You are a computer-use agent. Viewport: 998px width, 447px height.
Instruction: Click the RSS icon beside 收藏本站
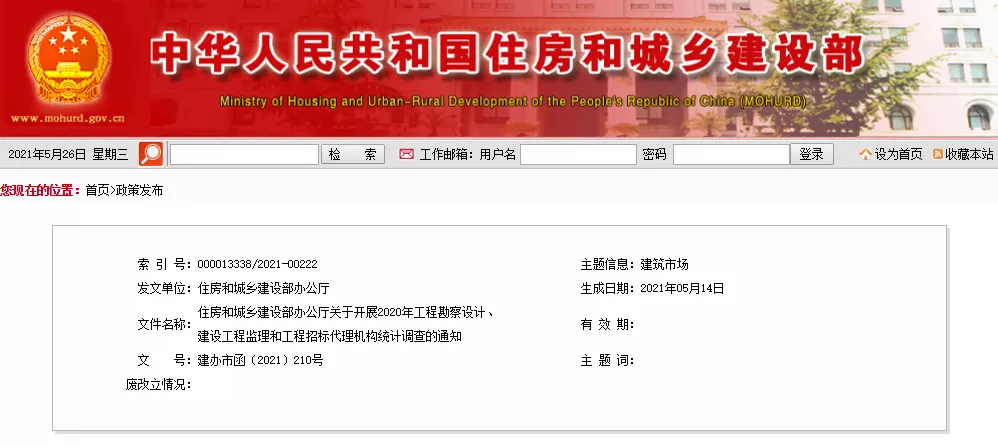[938, 154]
